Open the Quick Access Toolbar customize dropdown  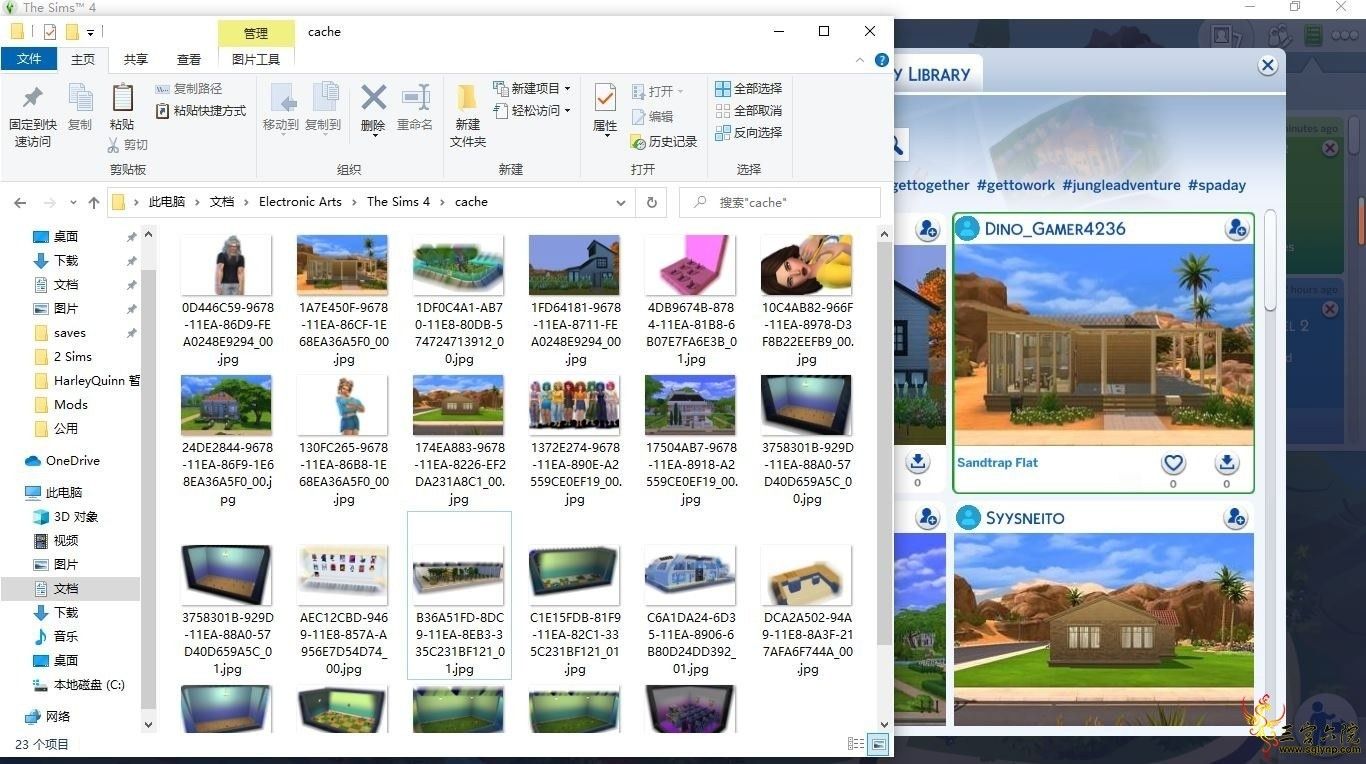pos(91,32)
